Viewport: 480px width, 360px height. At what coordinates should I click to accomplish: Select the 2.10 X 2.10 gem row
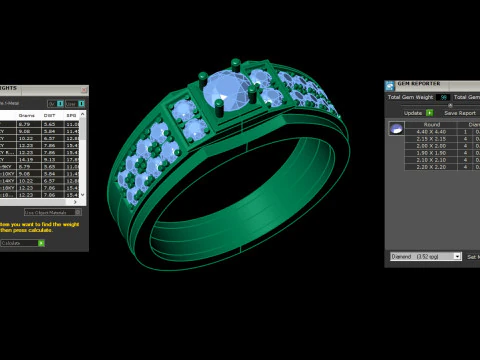(x=442, y=160)
